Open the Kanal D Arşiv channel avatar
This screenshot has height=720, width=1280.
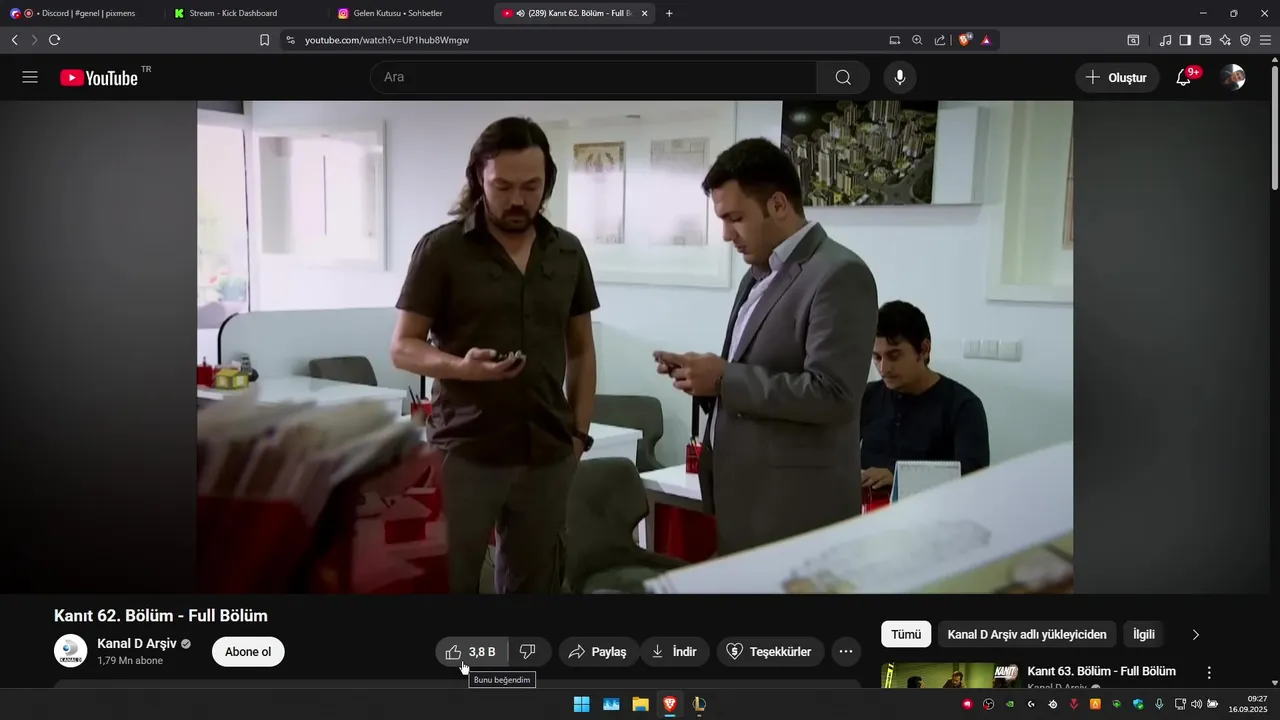coord(70,651)
